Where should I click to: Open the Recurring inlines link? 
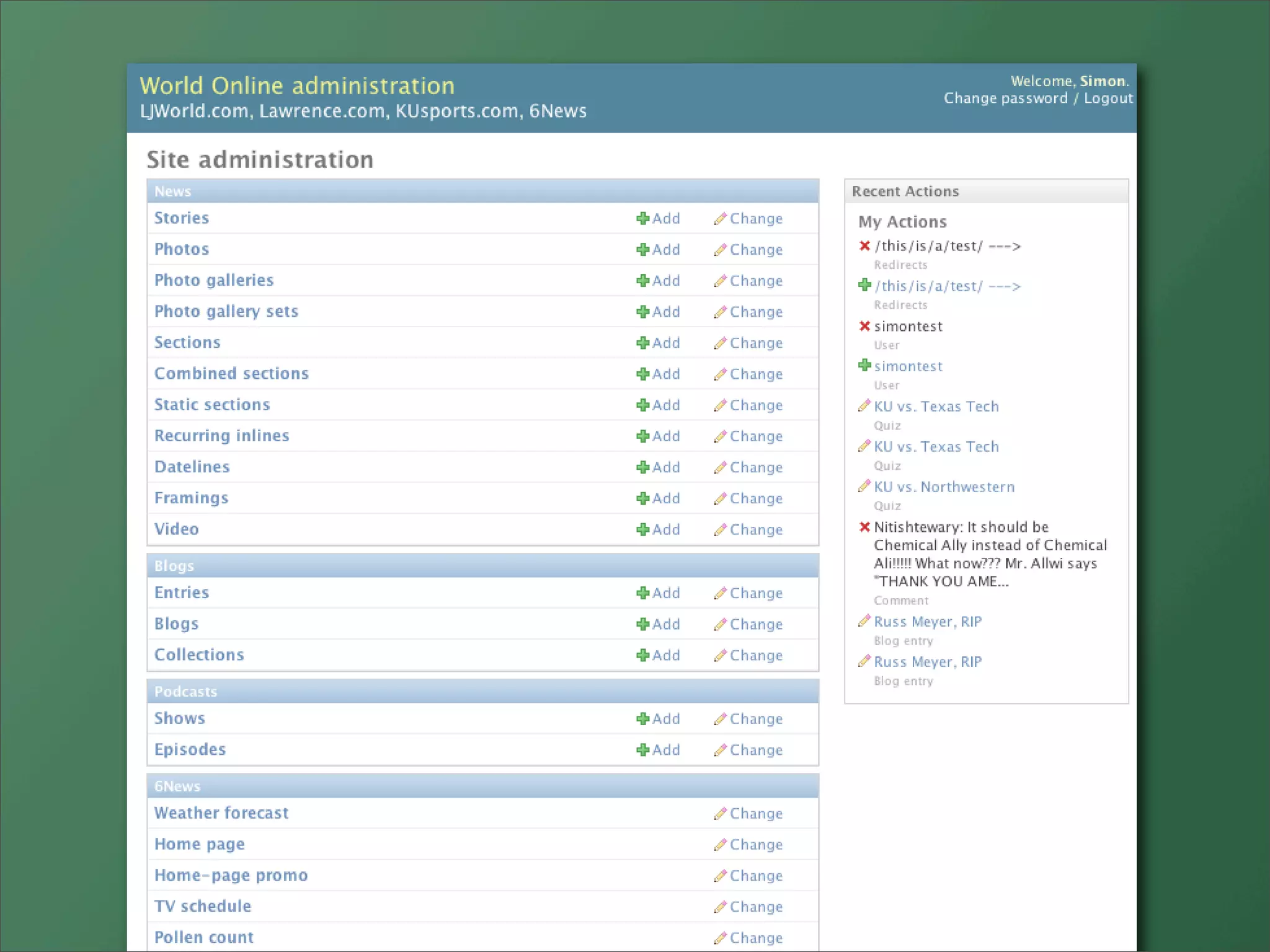221,436
